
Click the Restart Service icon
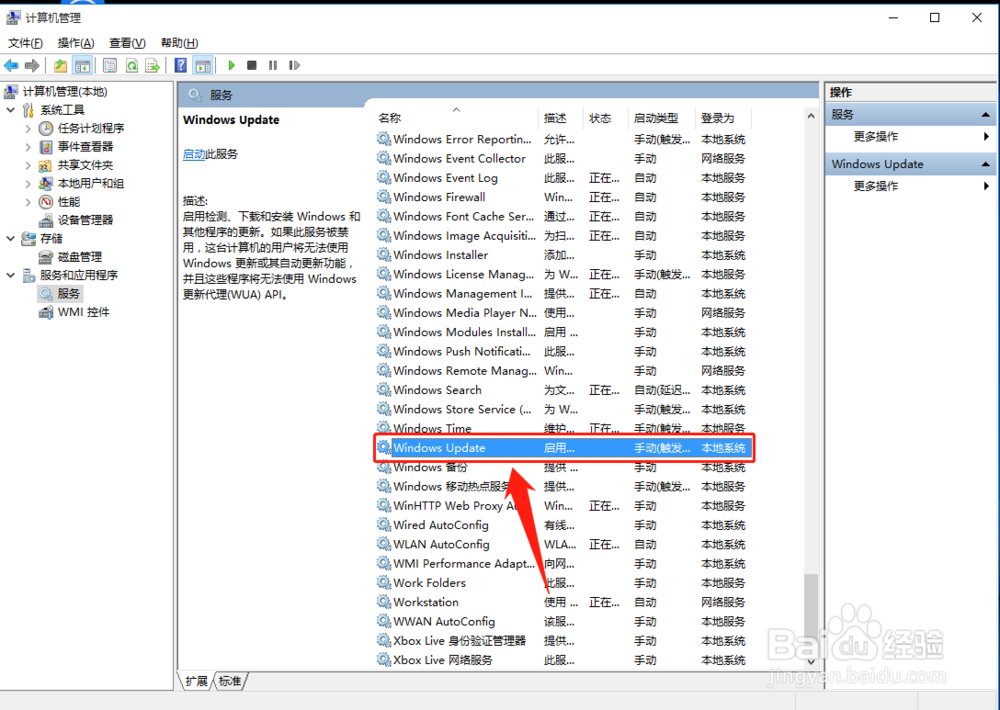click(294, 65)
